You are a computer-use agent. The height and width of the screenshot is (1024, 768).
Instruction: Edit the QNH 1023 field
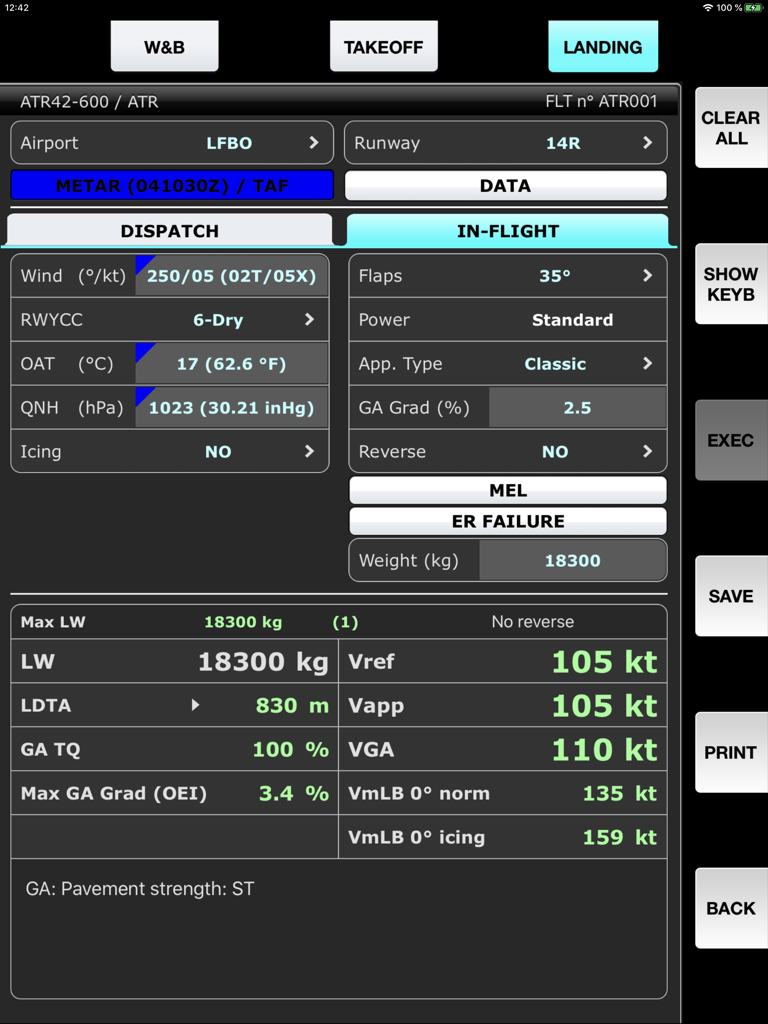(231, 408)
